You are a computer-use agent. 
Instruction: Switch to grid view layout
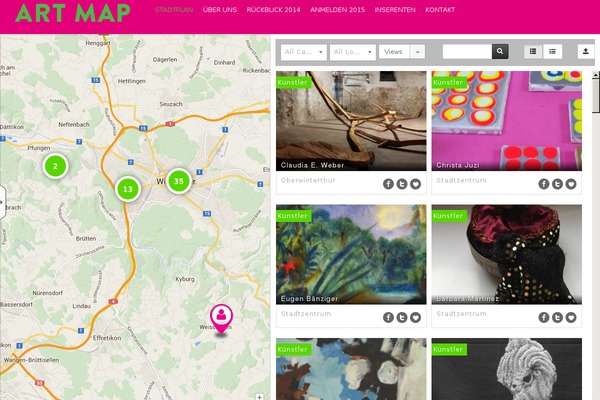[533, 52]
